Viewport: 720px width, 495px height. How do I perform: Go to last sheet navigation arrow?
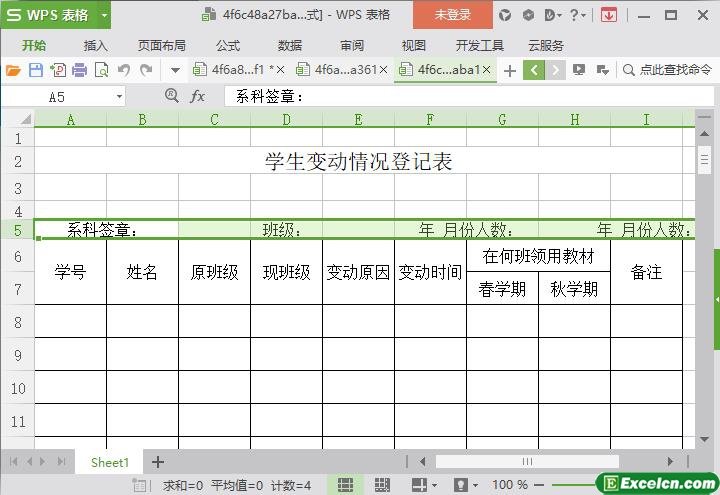pyautogui.click(x=62, y=461)
